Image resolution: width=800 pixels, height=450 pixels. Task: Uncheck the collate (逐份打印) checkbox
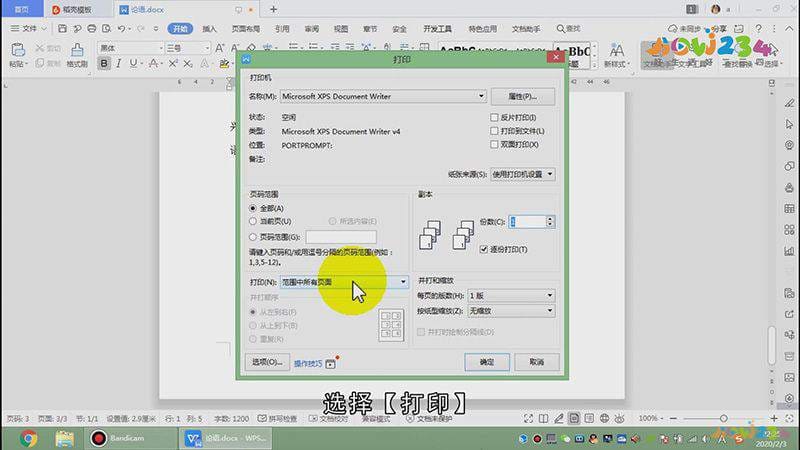click(x=484, y=249)
